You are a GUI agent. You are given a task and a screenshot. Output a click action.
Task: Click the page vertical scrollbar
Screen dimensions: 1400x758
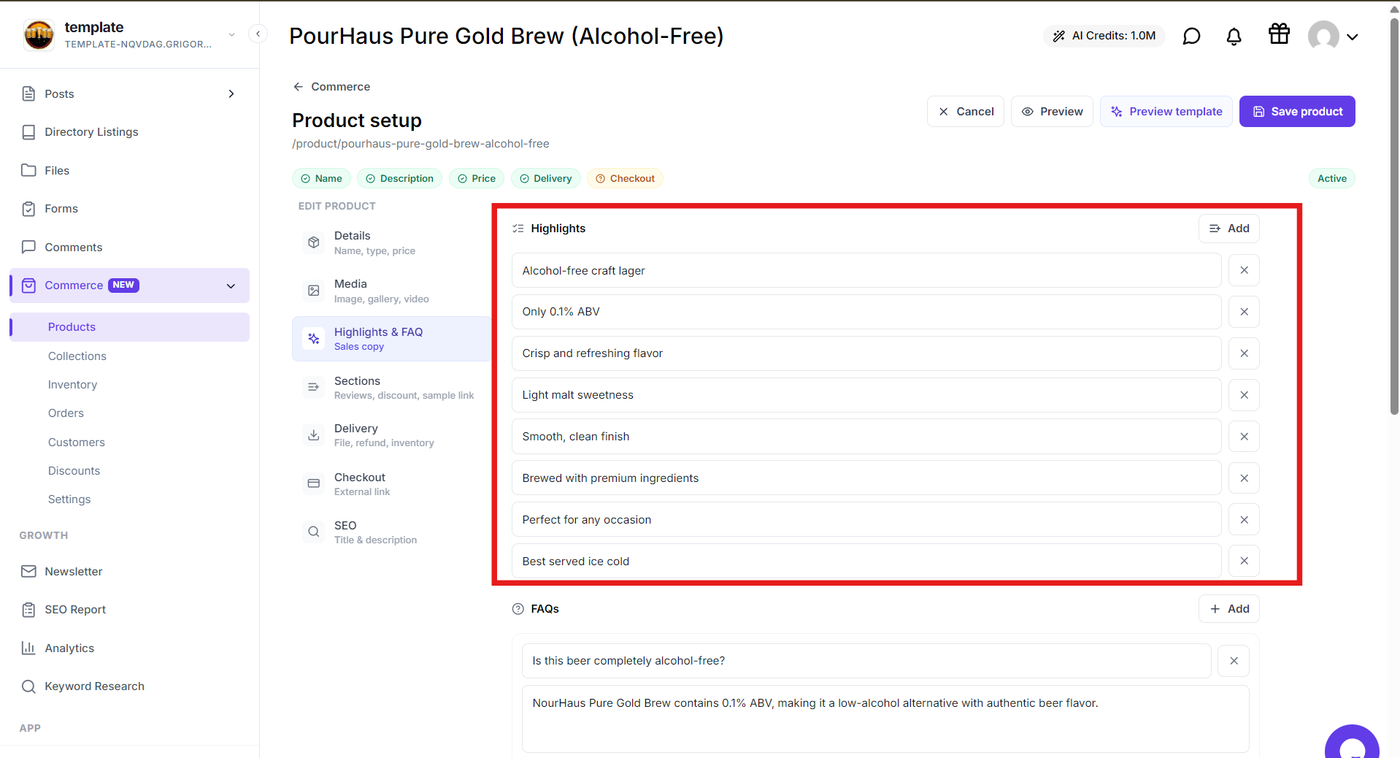(x=1394, y=208)
